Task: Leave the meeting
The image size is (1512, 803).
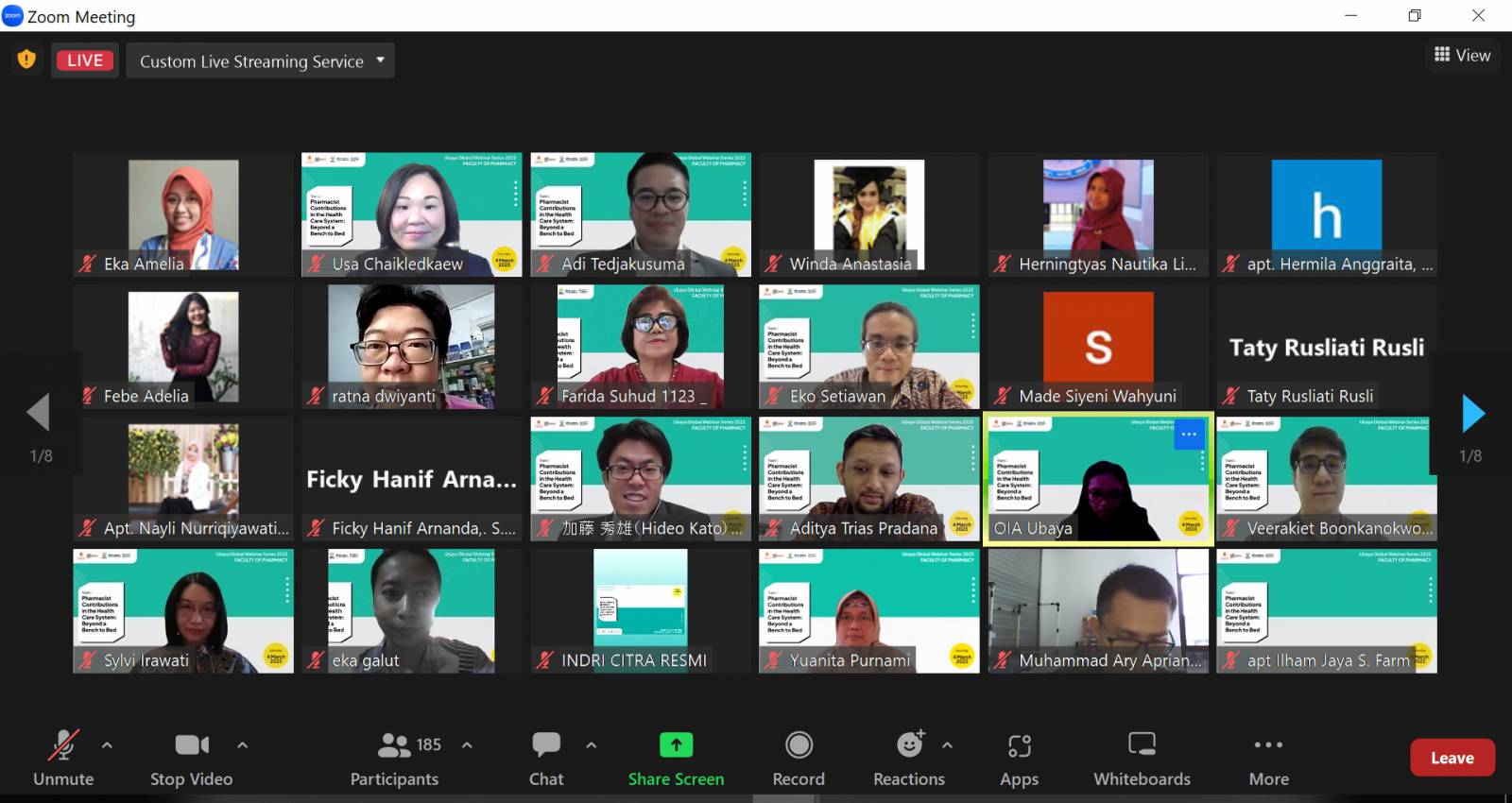Action: (1452, 758)
